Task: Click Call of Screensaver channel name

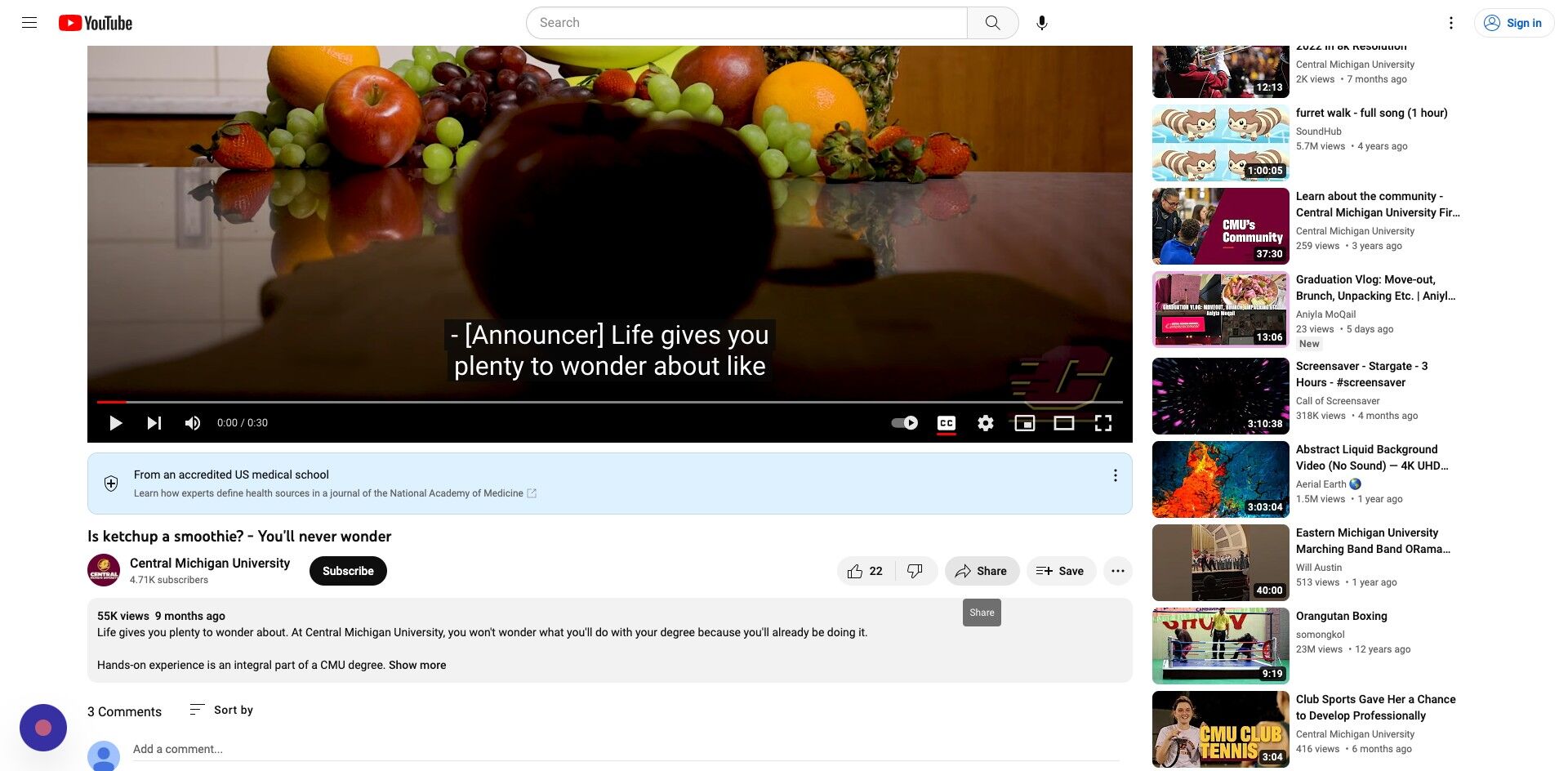Action: coord(1338,401)
